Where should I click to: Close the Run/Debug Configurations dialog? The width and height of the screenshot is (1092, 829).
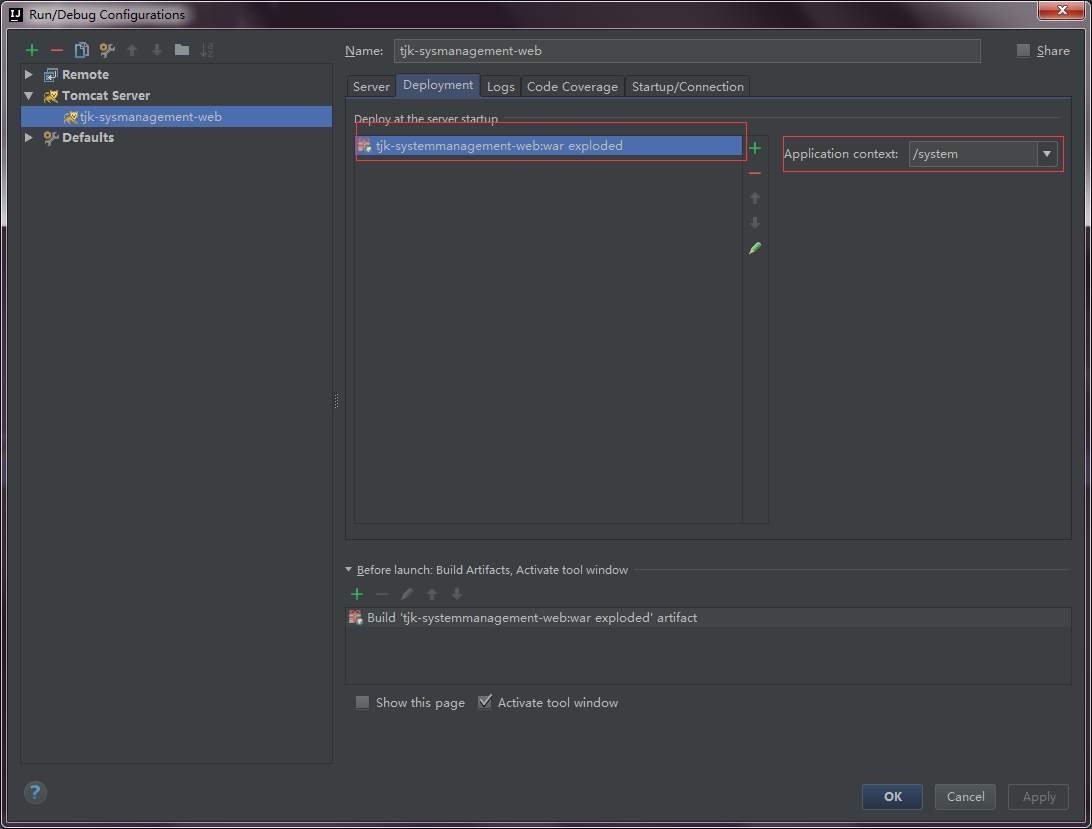[1062, 10]
